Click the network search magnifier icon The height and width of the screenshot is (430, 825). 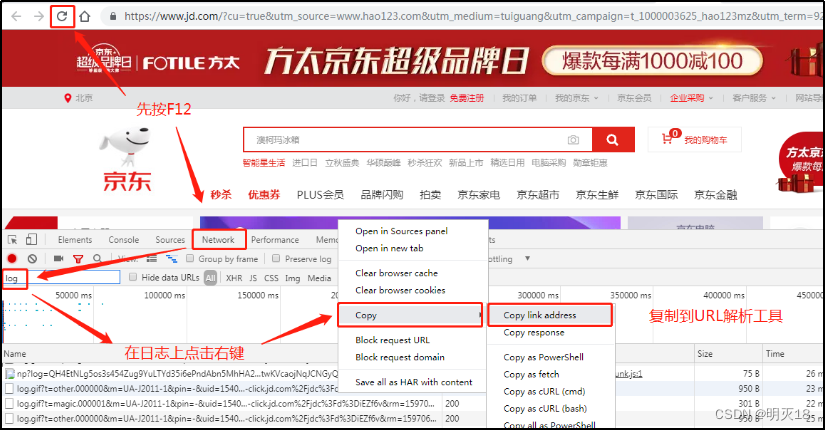(97, 258)
